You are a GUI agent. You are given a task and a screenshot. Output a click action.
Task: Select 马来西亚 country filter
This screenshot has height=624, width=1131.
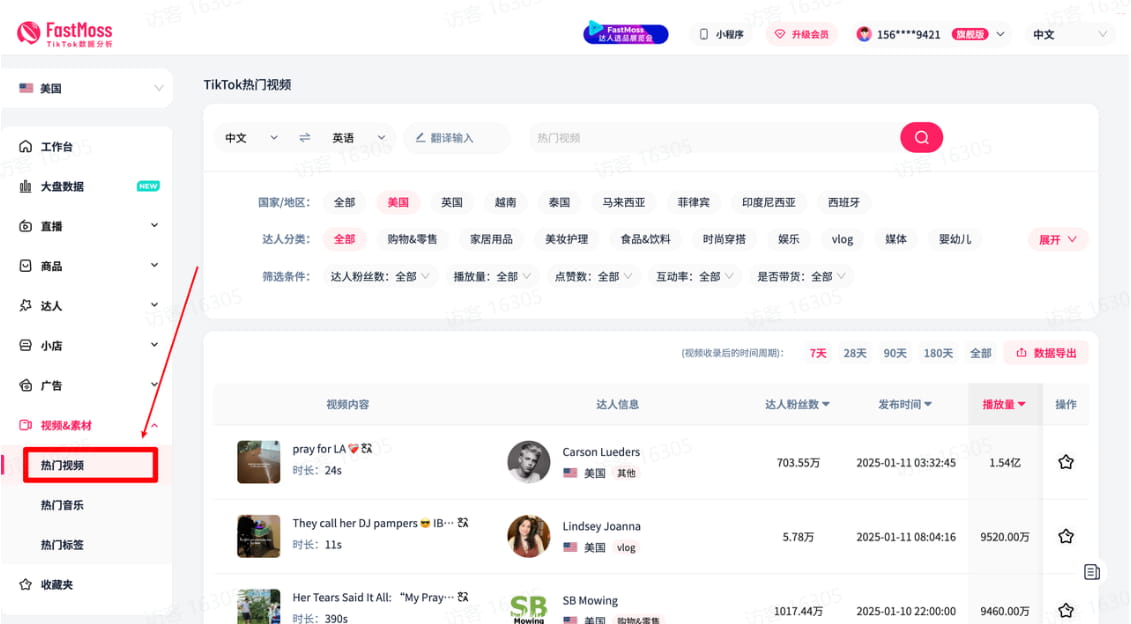(x=624, y=202)
